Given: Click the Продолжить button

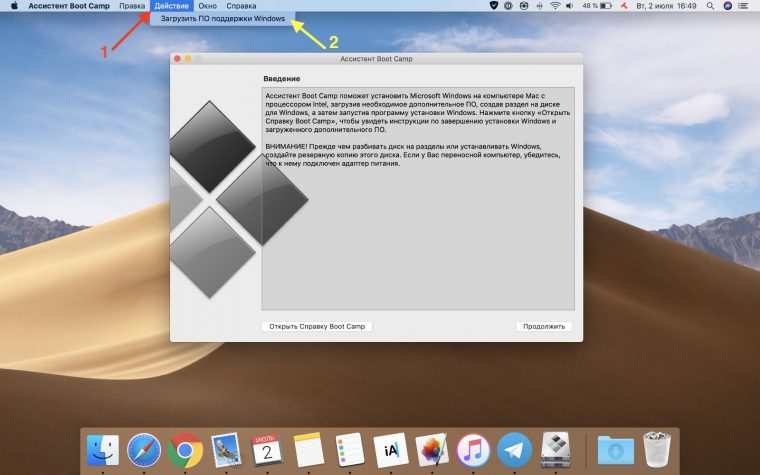Looking at the screenshot, I should pyautogui.click(x=544, y=326).
